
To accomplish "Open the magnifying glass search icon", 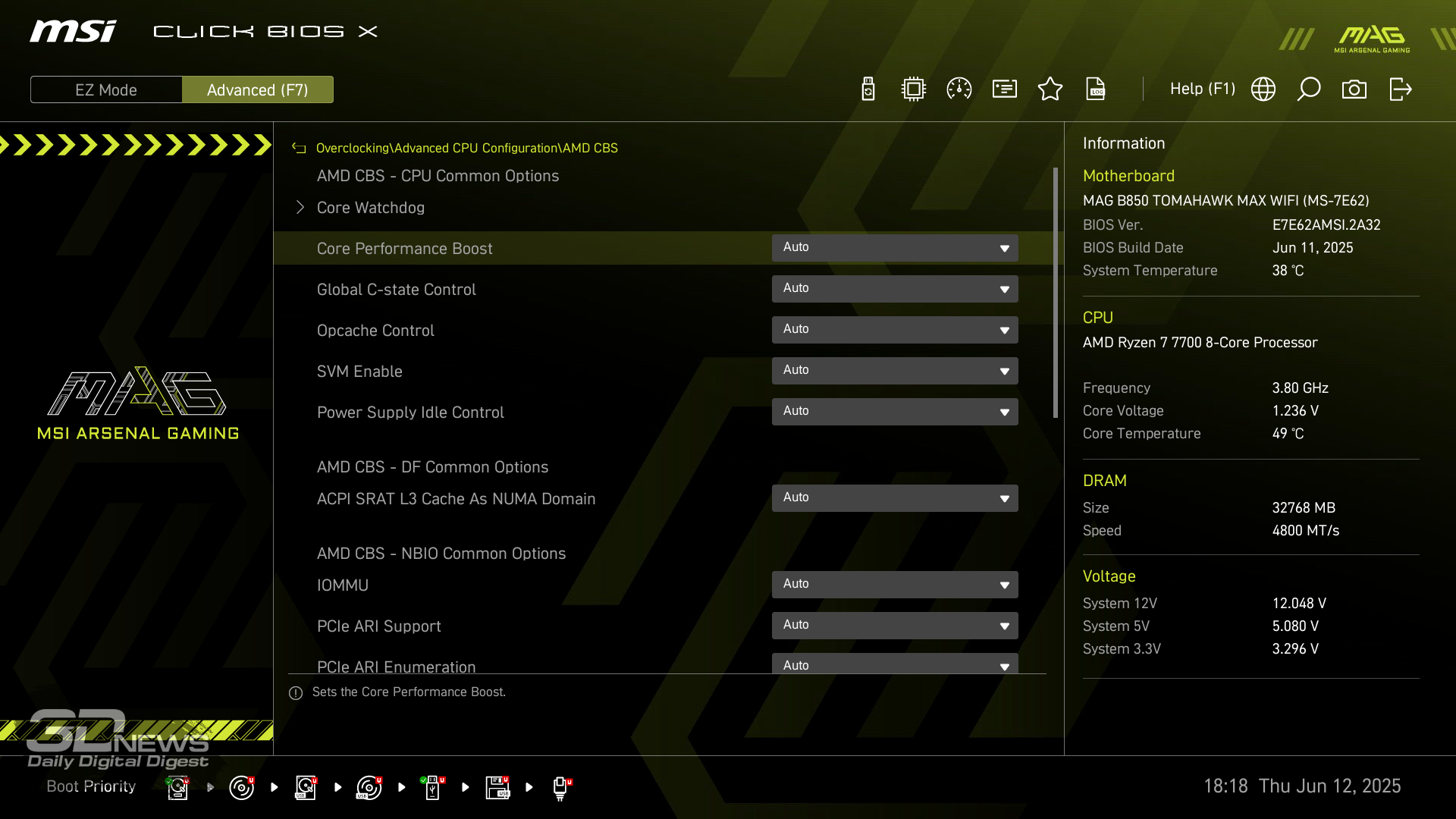I will [1309, 89].
